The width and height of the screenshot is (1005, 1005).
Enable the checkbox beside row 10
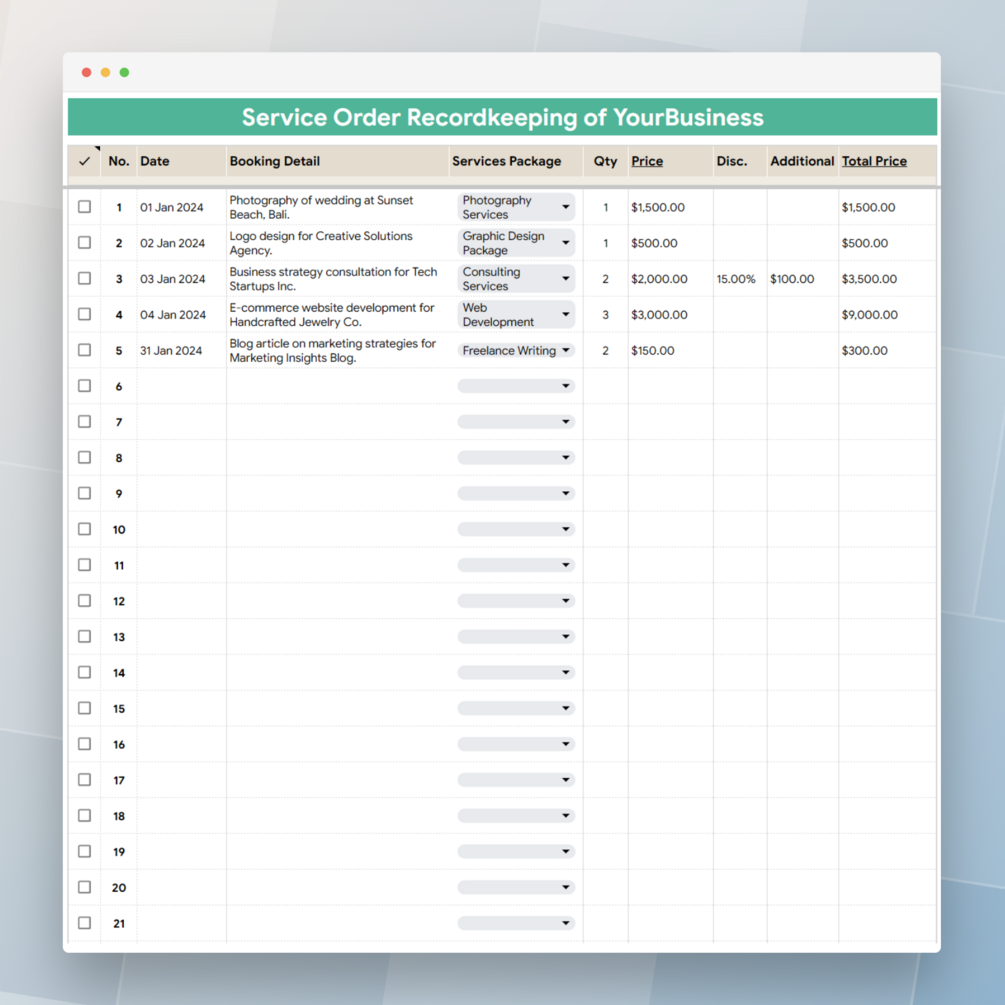(84, 529)
